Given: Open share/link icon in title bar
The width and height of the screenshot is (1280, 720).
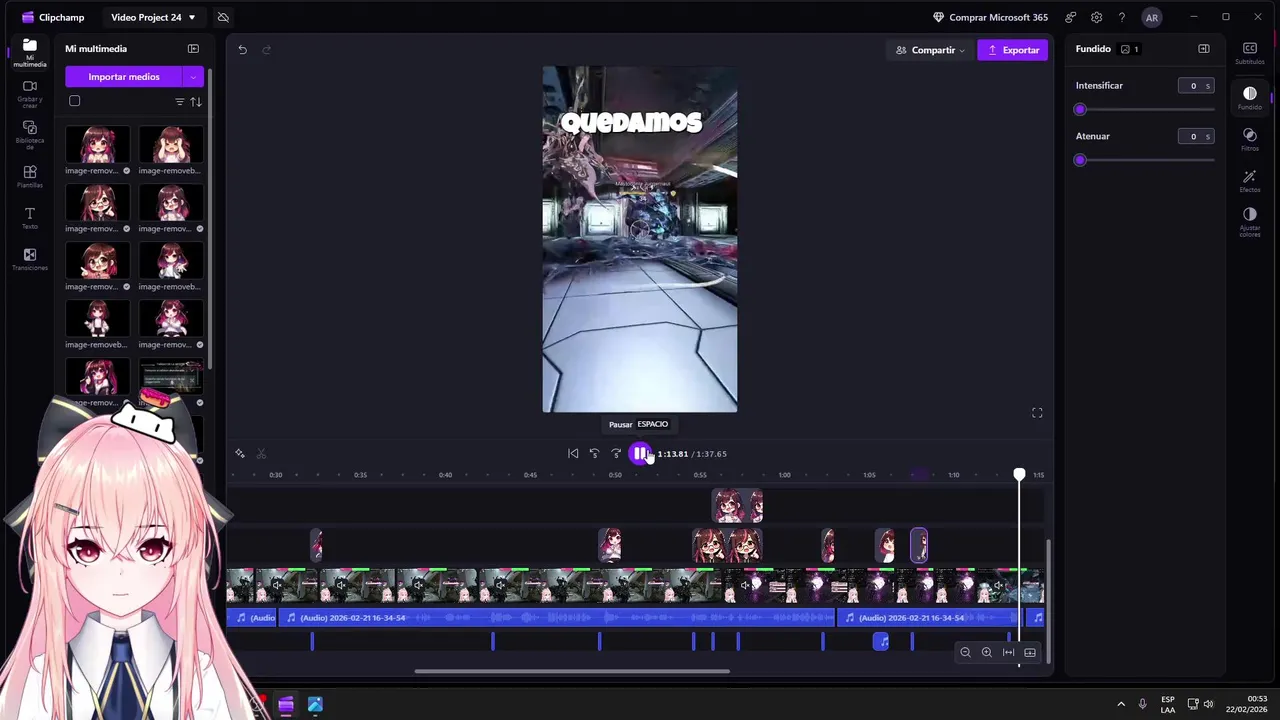Looking at the screenshot, I should click(1071, 17).
